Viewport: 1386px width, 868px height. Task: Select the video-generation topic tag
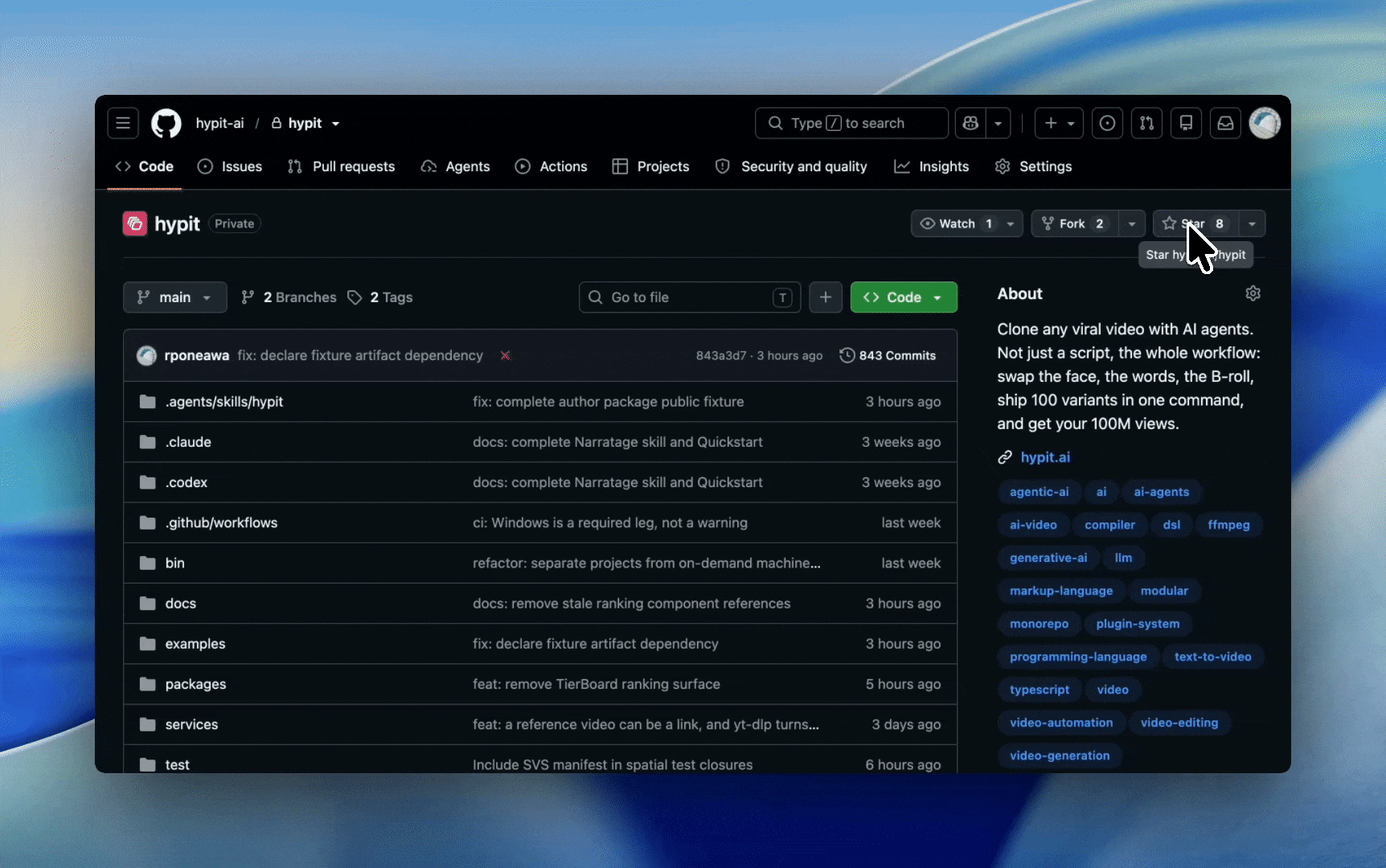pyautogui.click(x=1060, y=755)
